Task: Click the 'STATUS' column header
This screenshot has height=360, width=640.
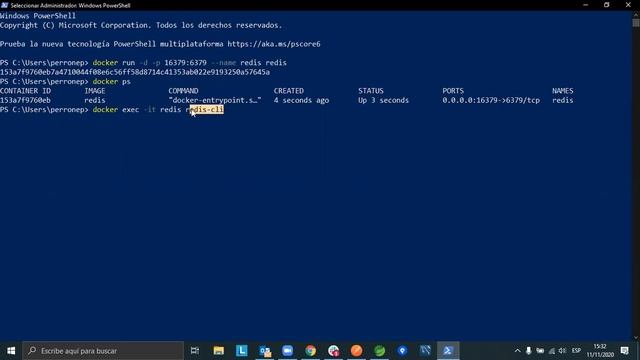Action: coord(371,91)
